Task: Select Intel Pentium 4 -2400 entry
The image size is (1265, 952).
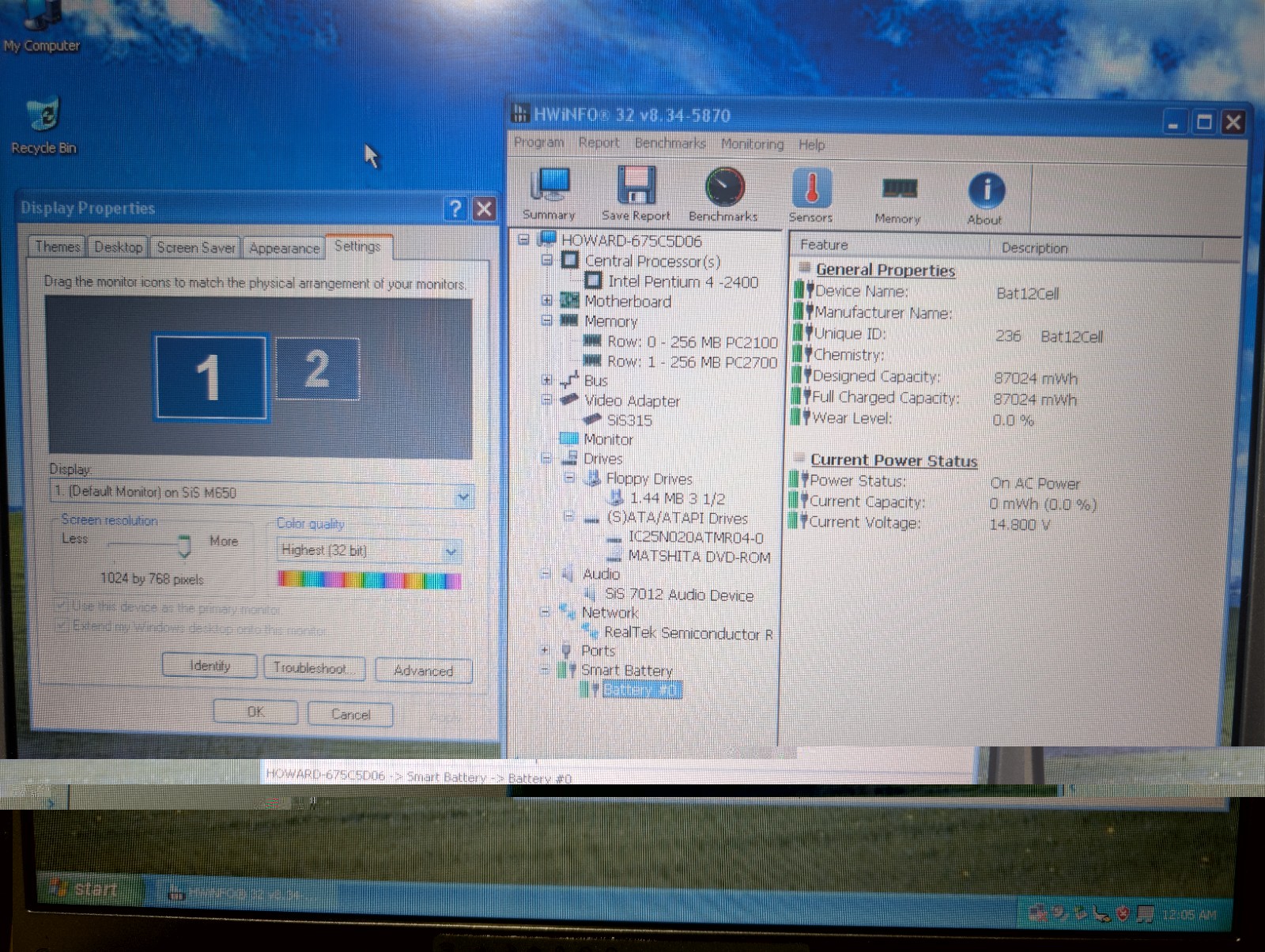Action: [x=683, y=281]
